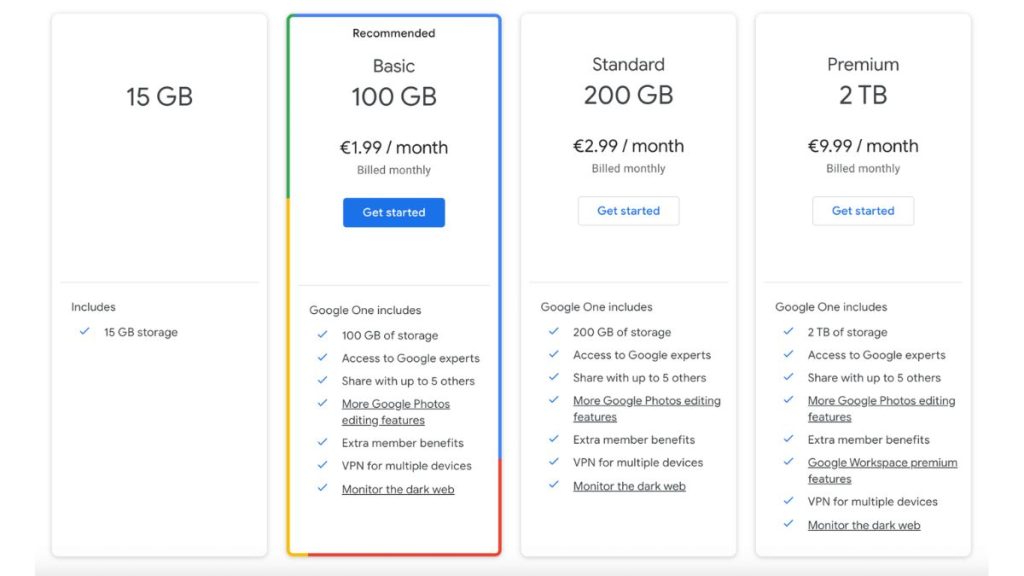Open More Google Photos editing features link in Premium
1024x576 pixels.
[881, 401]
